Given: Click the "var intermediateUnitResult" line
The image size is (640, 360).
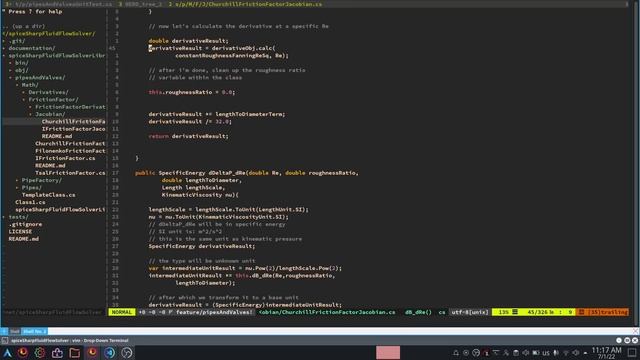Looking at the screenshot, I should tap(245, 269).
